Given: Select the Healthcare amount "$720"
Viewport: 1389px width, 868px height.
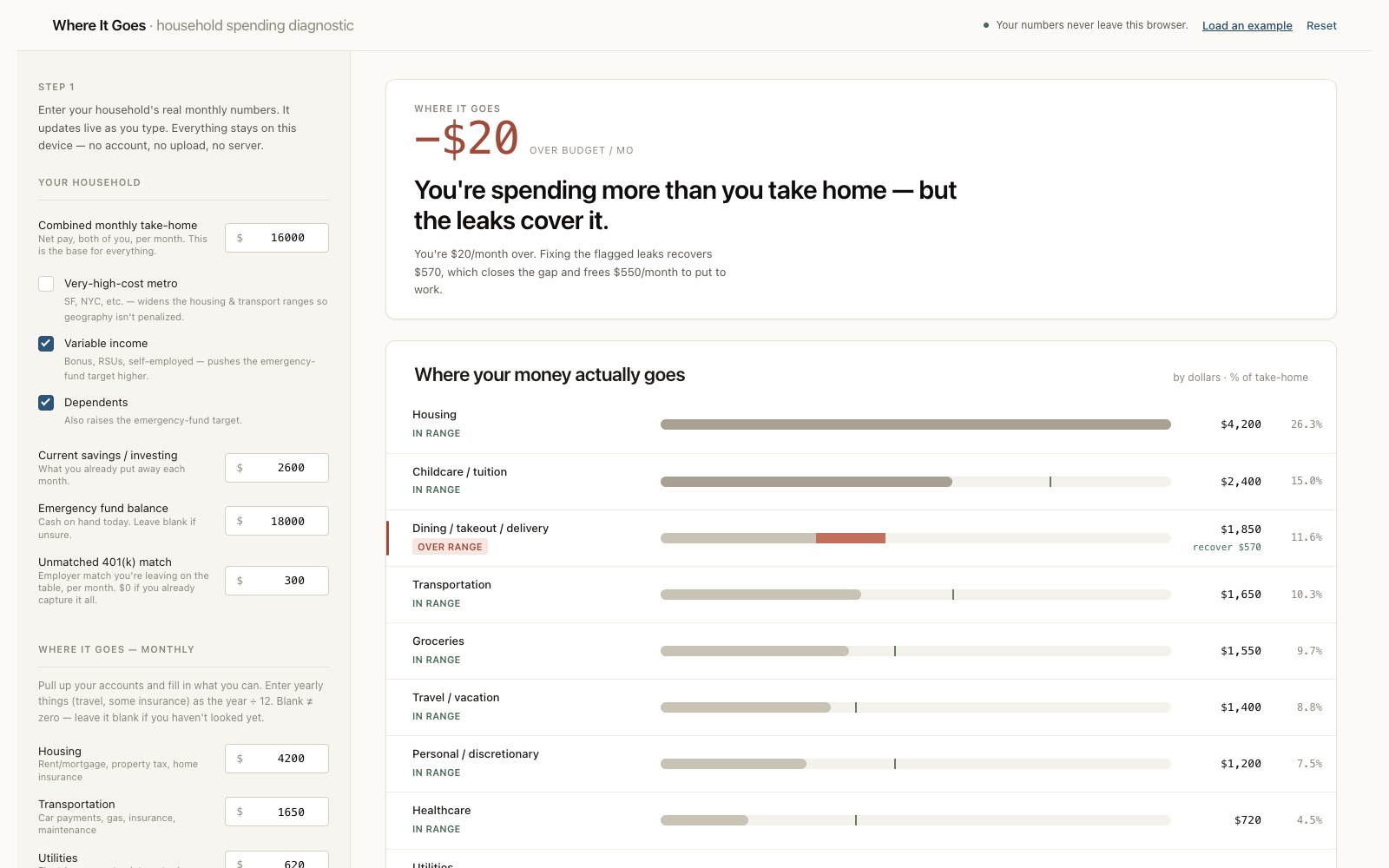Looking at the screenshot, I should 1247,820.
